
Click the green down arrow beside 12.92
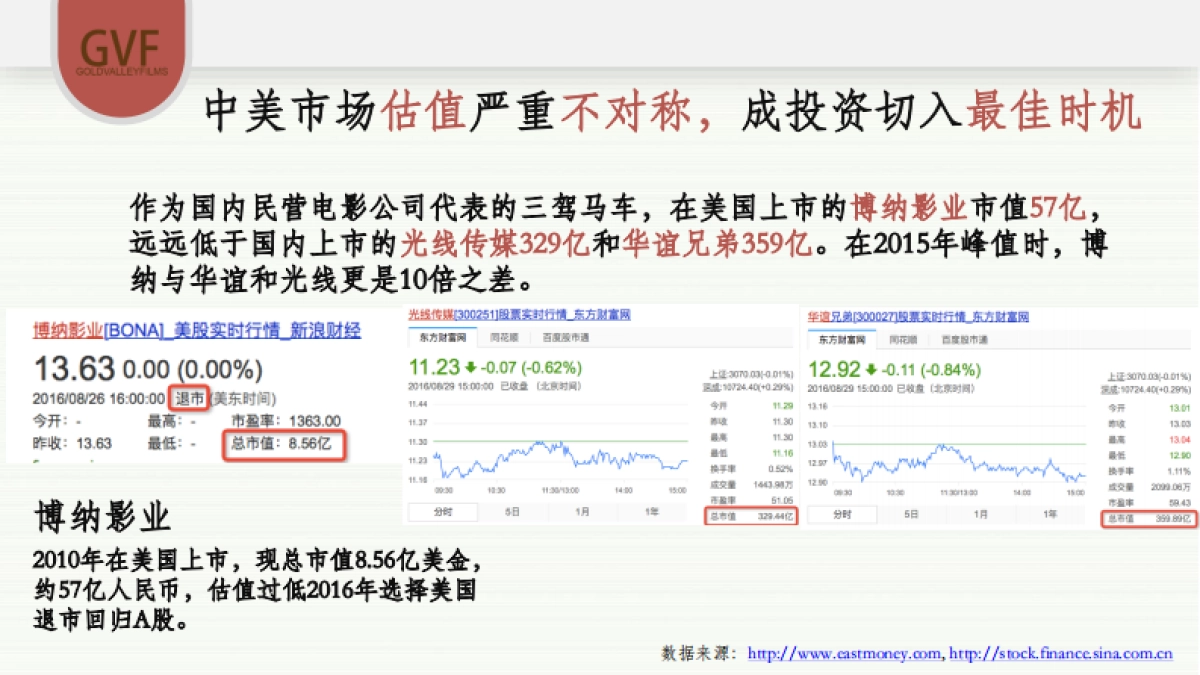tap(870, 369)
